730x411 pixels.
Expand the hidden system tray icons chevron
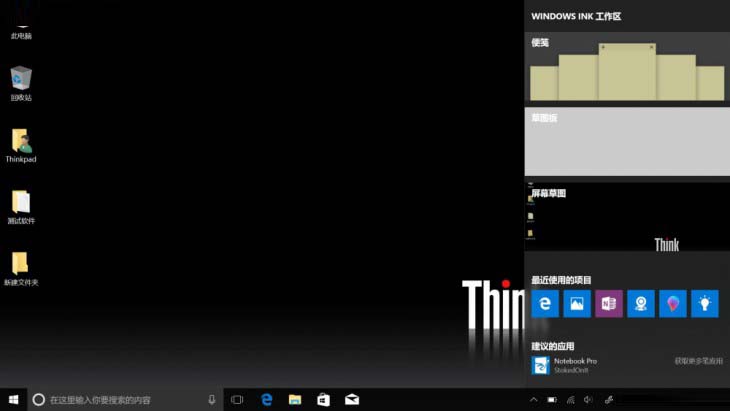point(534,399)
